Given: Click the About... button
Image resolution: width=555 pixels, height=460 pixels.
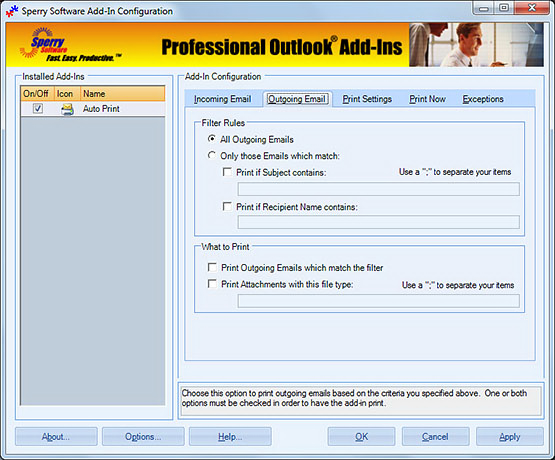Looking at the screenshot, I should coord(56,437).
